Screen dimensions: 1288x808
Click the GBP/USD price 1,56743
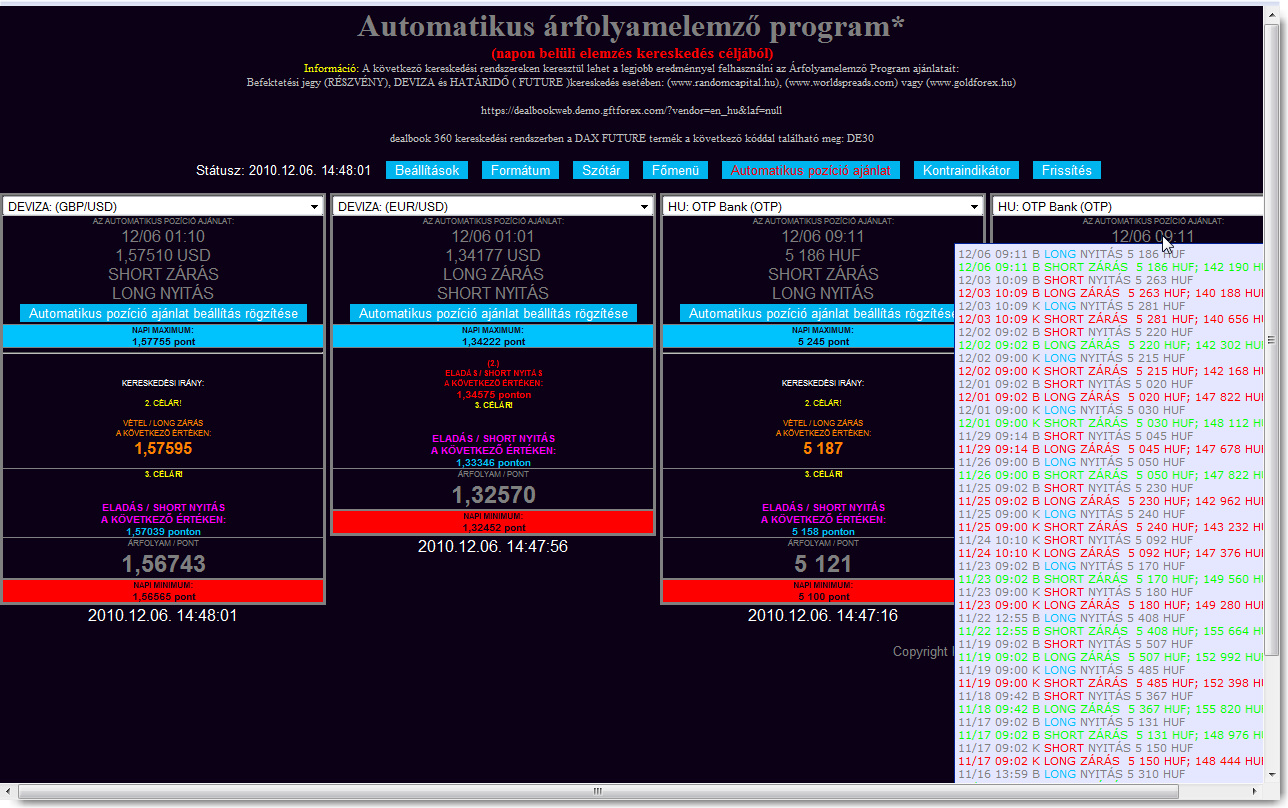(163, 564)
